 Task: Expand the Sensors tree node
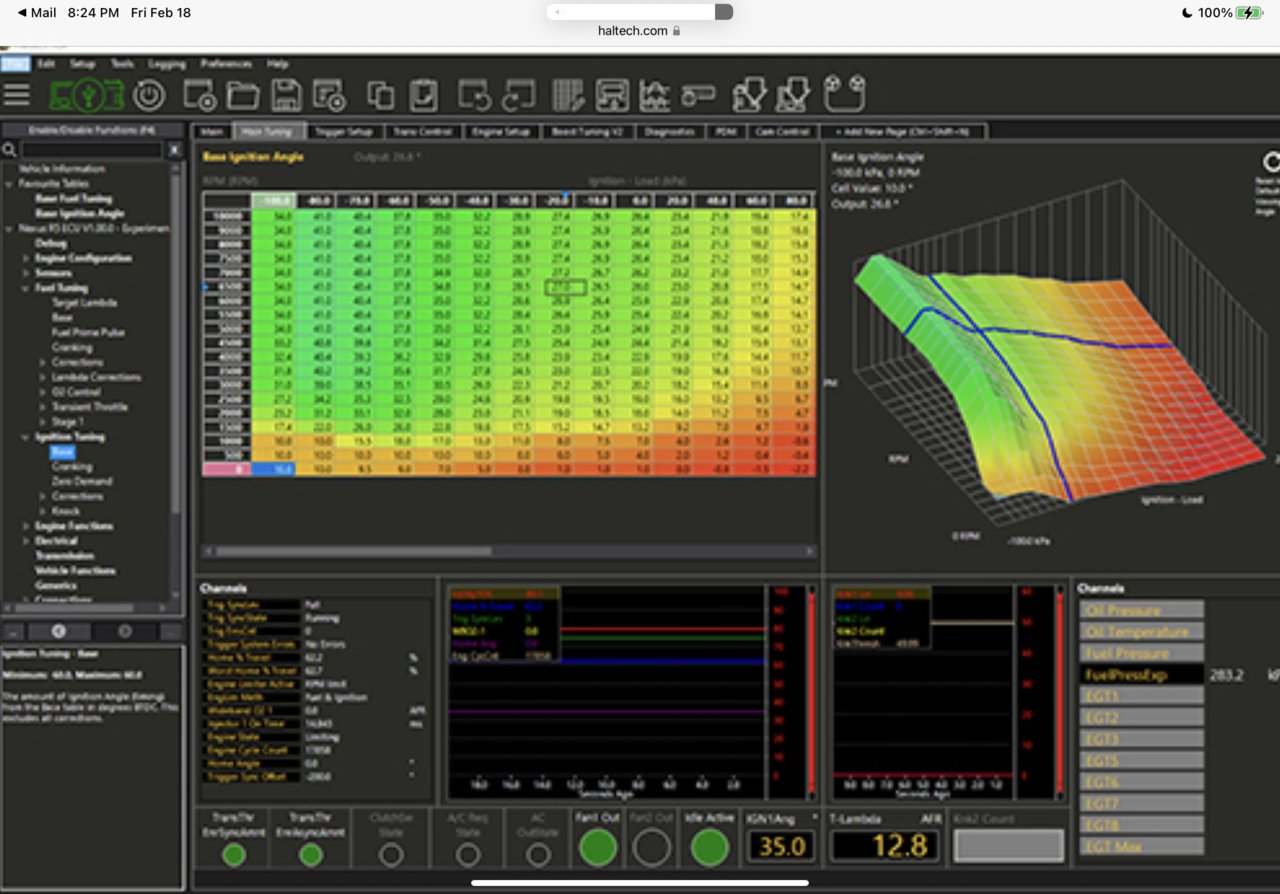(x=26, y=273)
